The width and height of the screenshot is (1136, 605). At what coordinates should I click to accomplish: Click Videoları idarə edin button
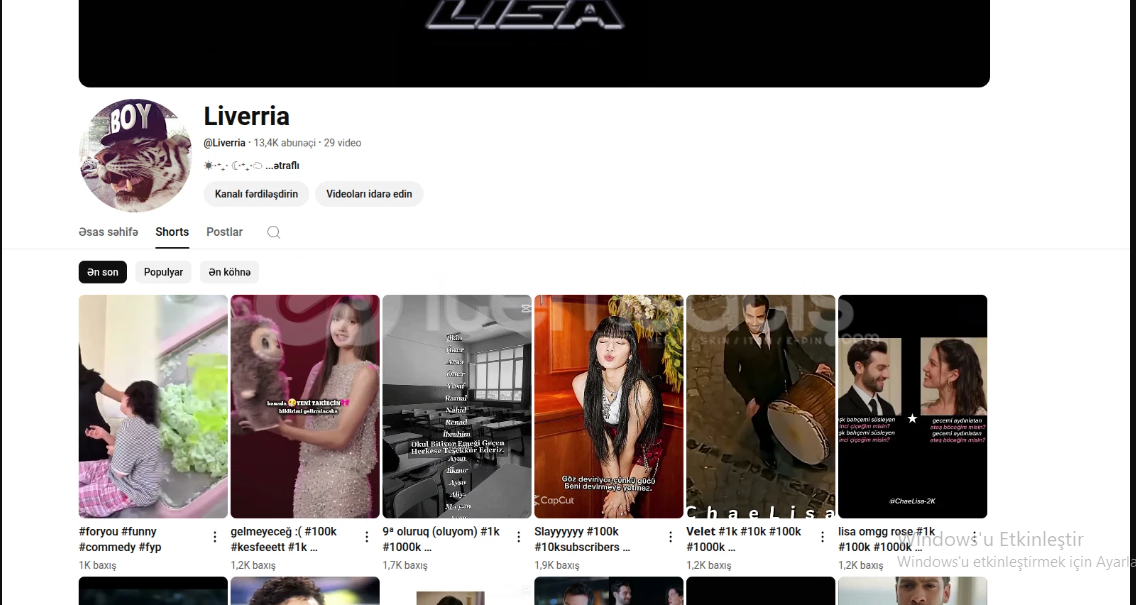[x=369, y=193]
